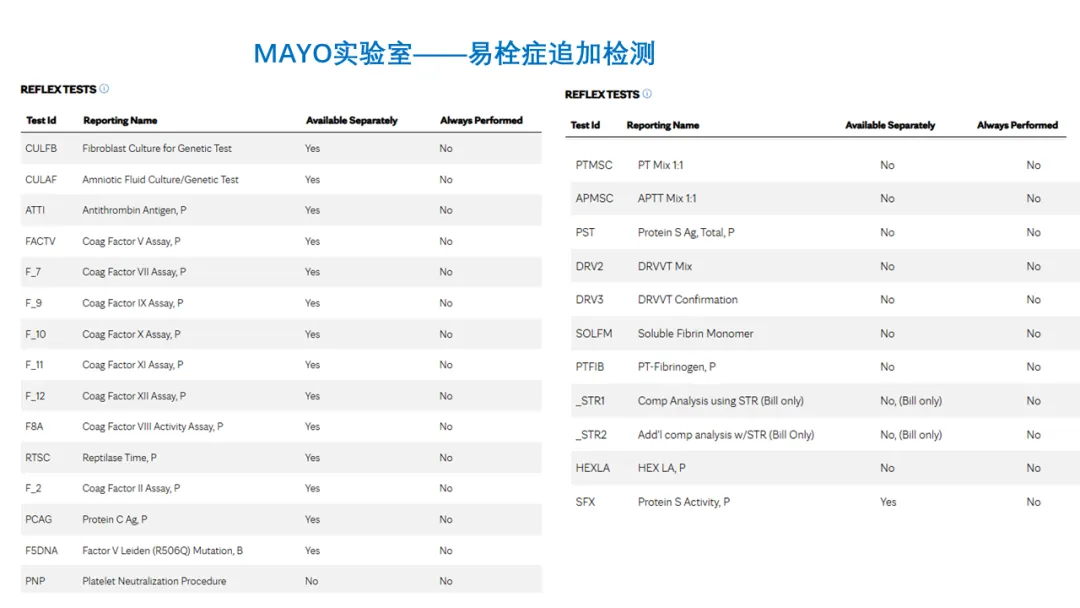The image size is (1080, 608).
Task: Click test ID _STR1
Action: [590, 401]
